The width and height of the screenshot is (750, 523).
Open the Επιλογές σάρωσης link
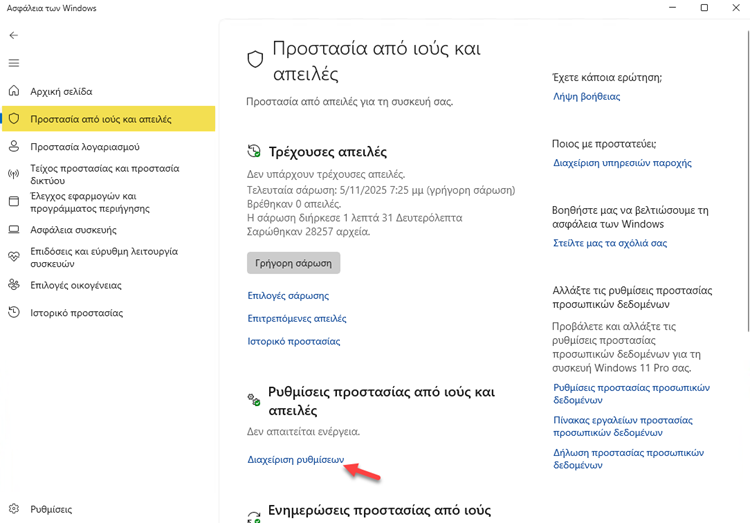[x=288, y=296]
